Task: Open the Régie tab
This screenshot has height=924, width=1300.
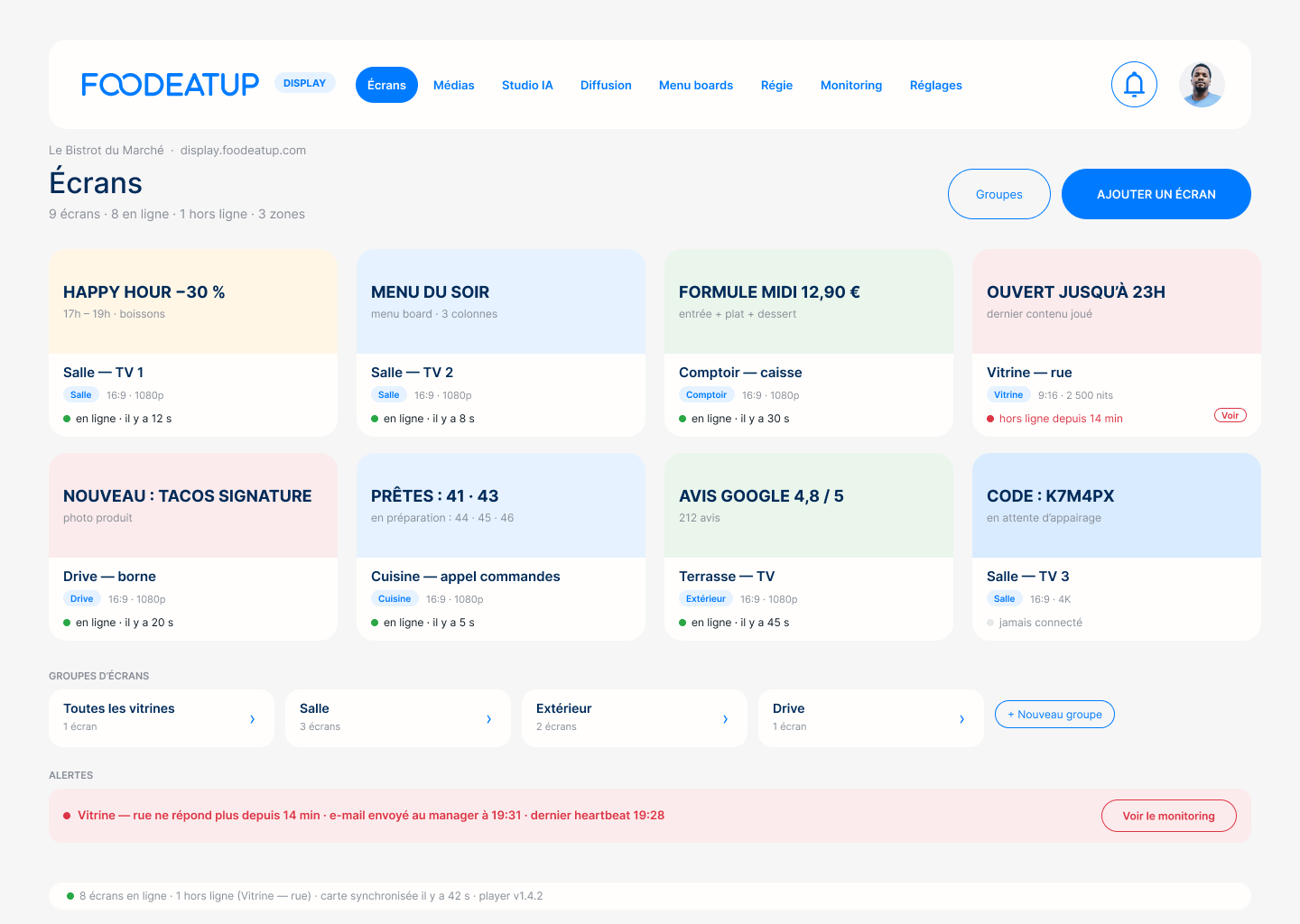Action: click(x=776, y=85)
